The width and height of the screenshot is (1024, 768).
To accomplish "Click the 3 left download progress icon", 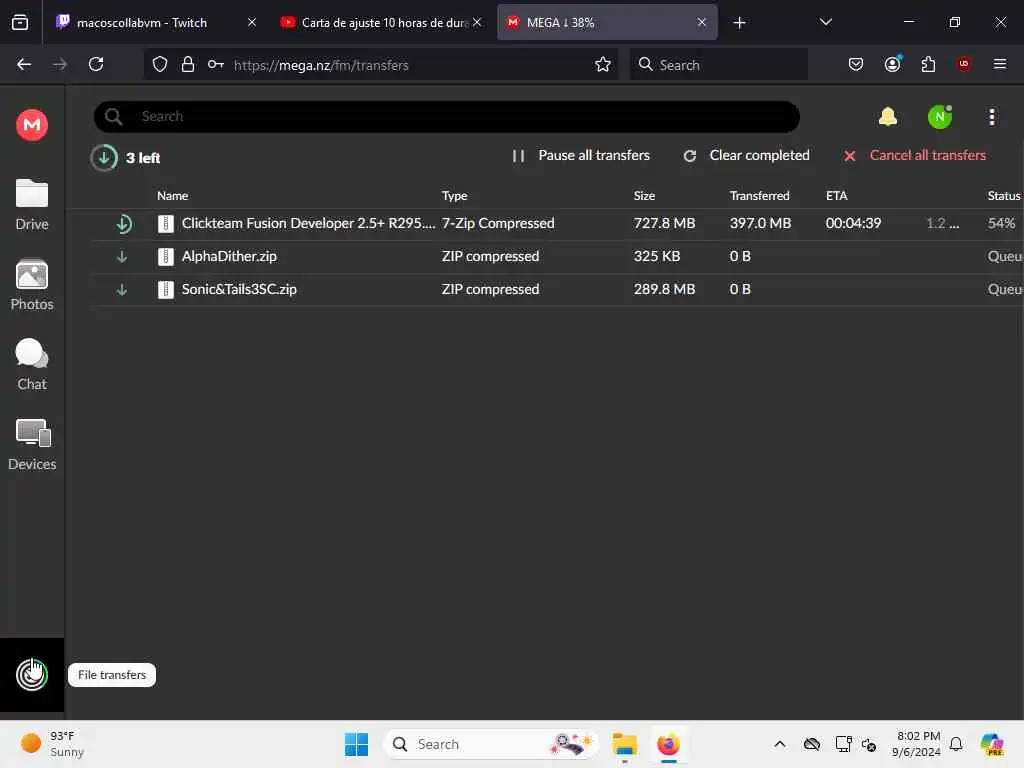I will [x=104, y=157].
